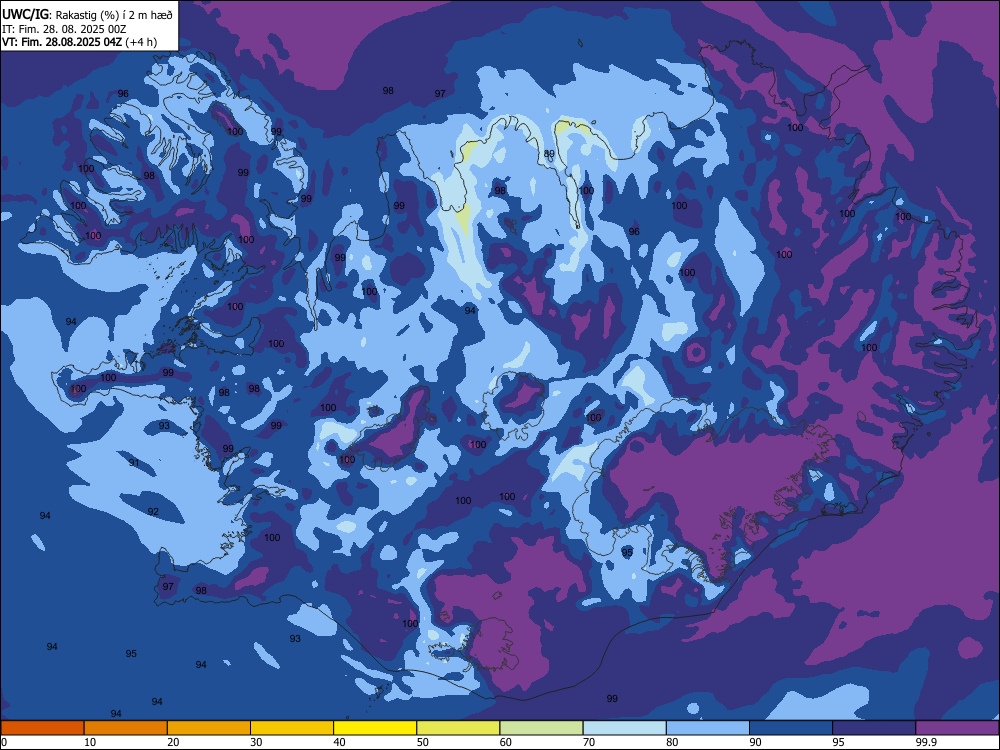Pick the purple 99.9+ legend swatch
Screen dimensions: 1000x750
(x=957, y=728)
